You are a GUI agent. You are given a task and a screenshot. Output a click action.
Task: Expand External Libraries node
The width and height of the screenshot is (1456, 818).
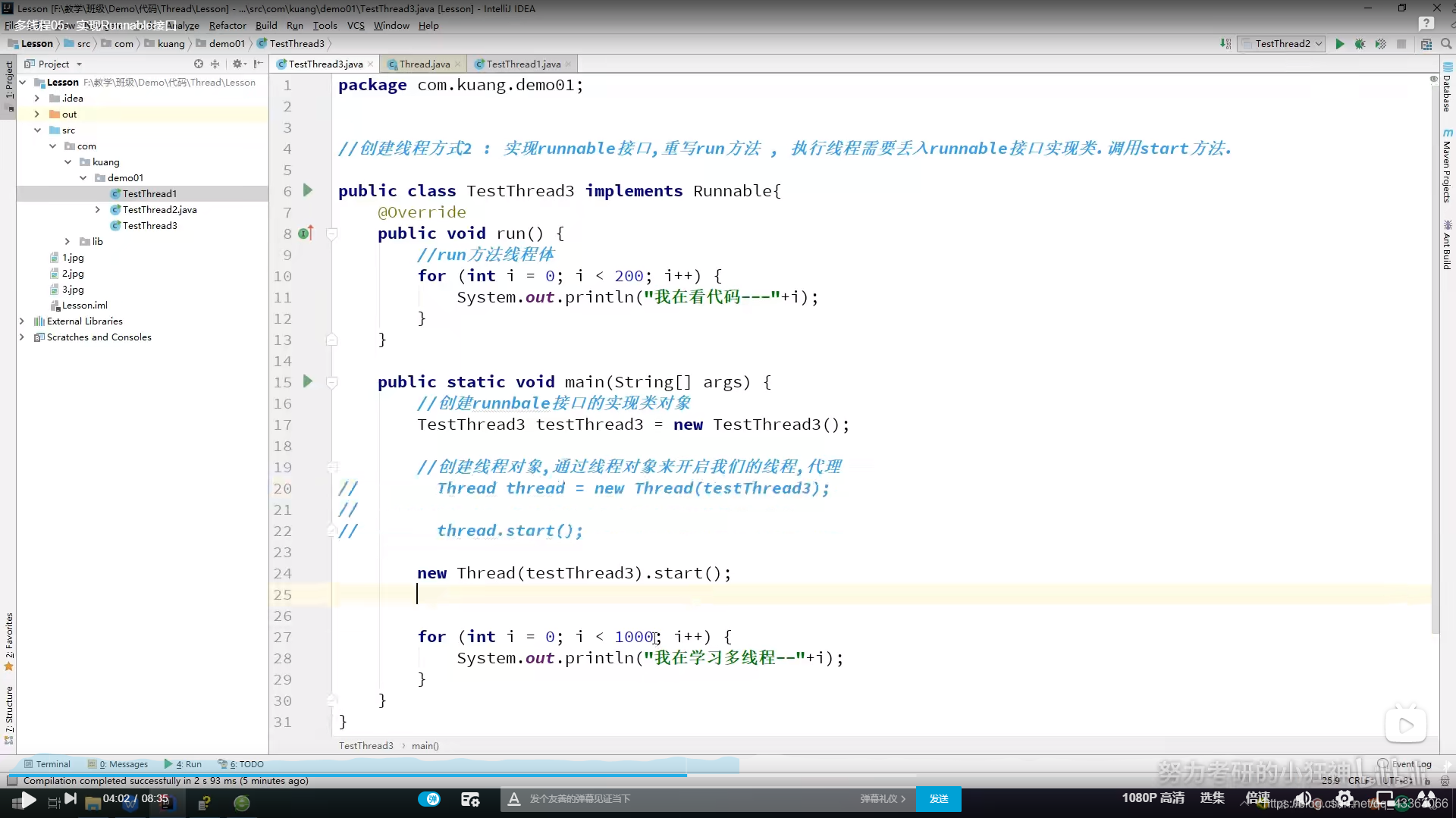click(x=22, y=321)
